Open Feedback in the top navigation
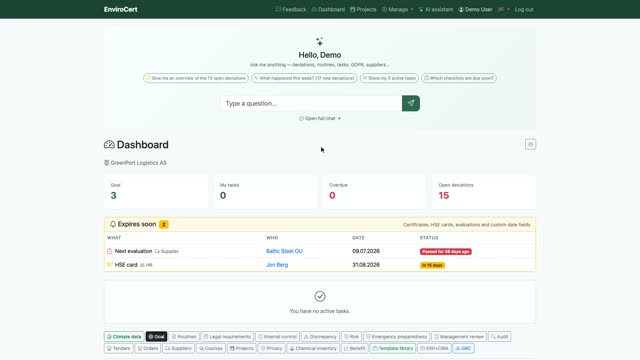Screen dimensions: 640x360 point(291,9)
